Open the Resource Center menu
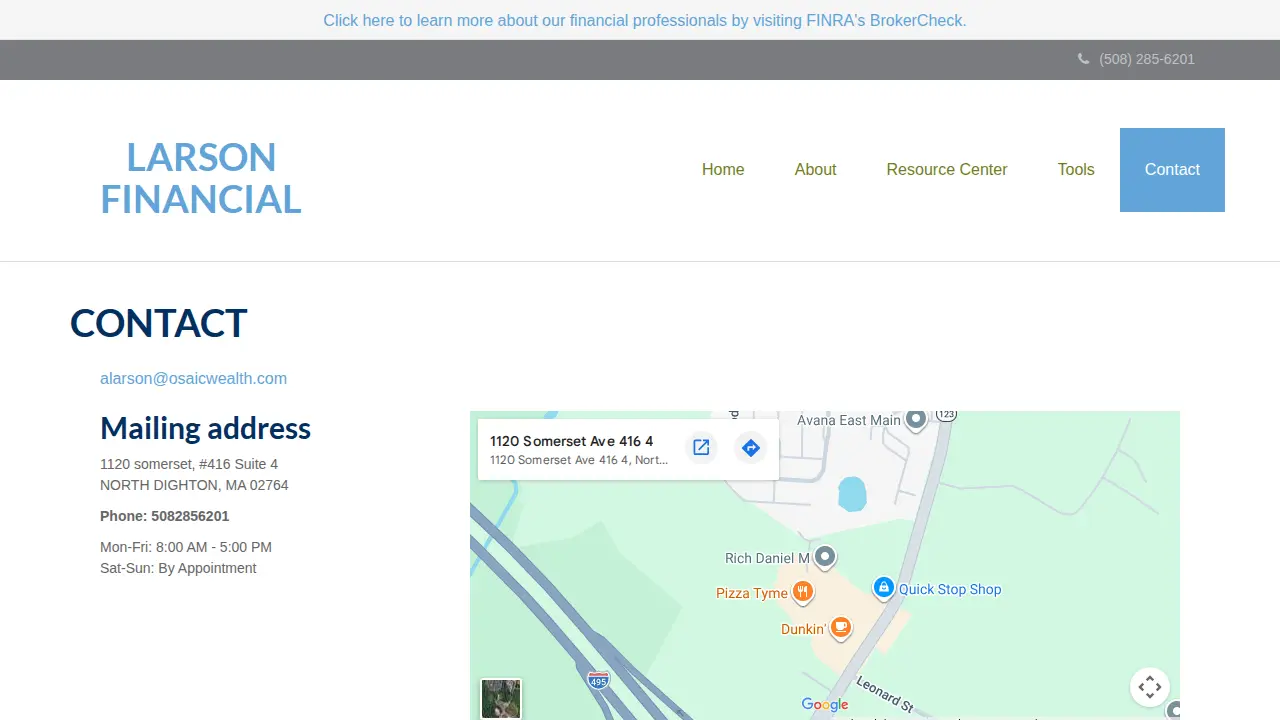The image size is (1280, 720). (x=947, y=170)
